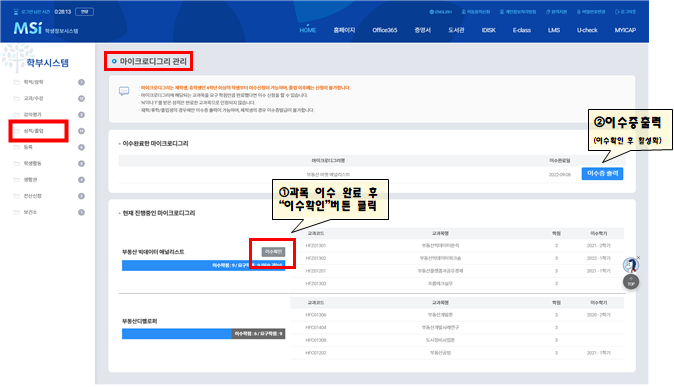Click the full blue progress bar under 부동산 빅데이터 애널리스트
674x387 pixels.
(x=203, y=265)
